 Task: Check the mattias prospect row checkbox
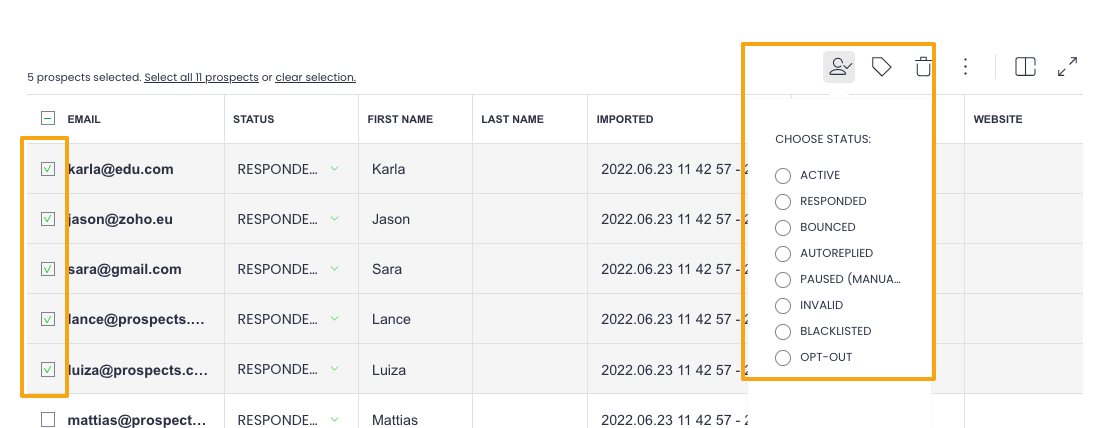48,420
